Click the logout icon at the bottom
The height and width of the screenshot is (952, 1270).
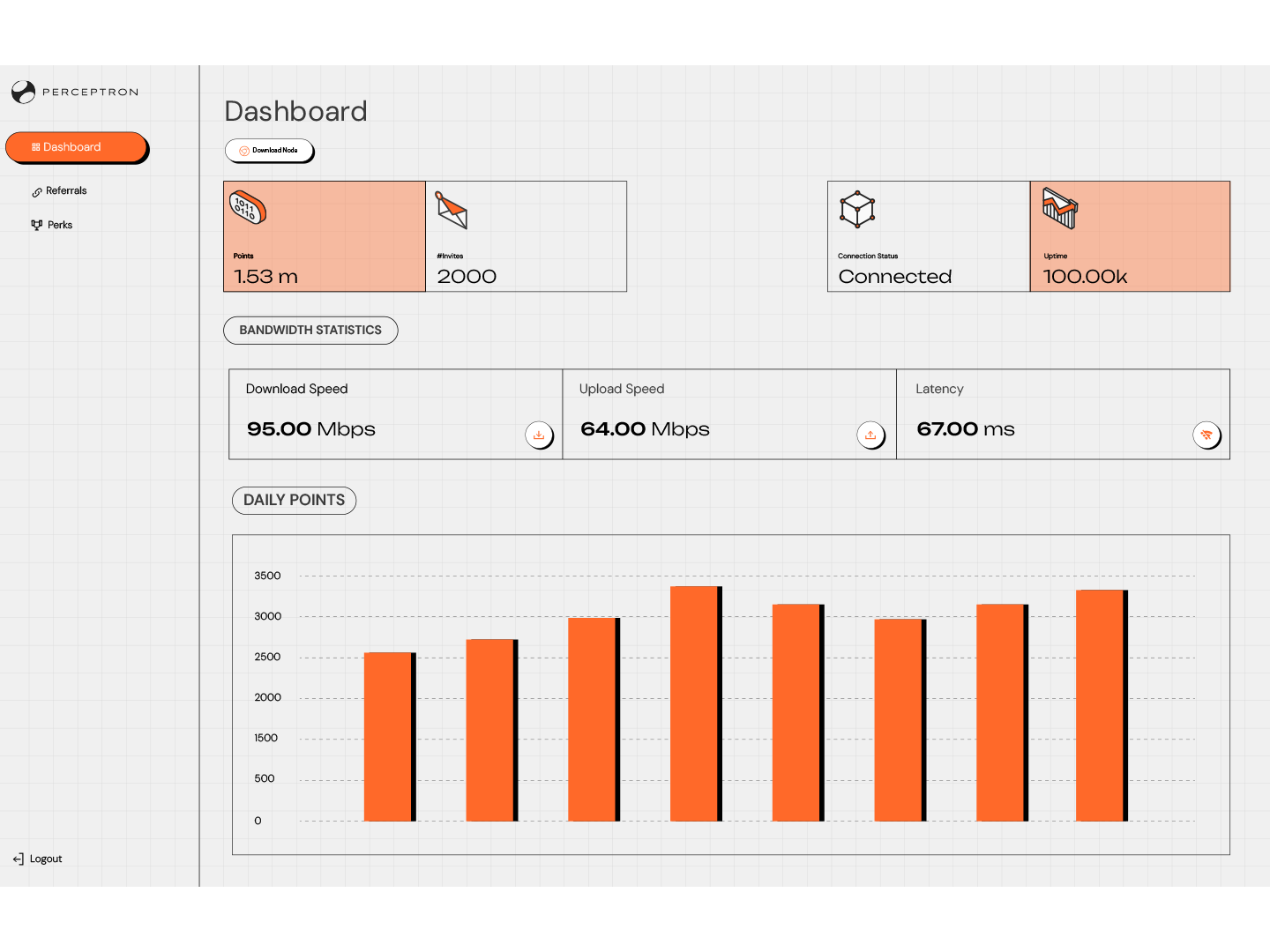(18, 859)
